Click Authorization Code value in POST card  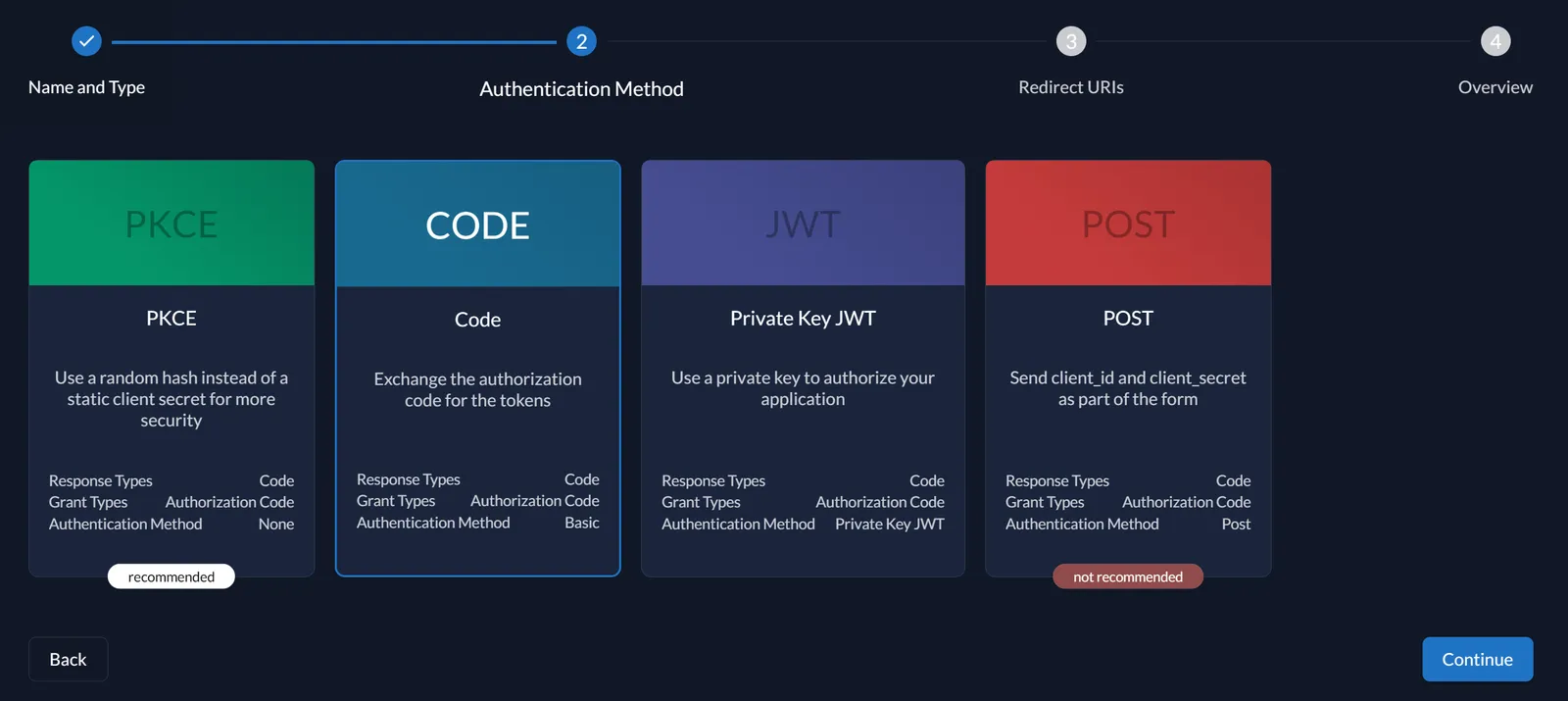[1187, 502]
